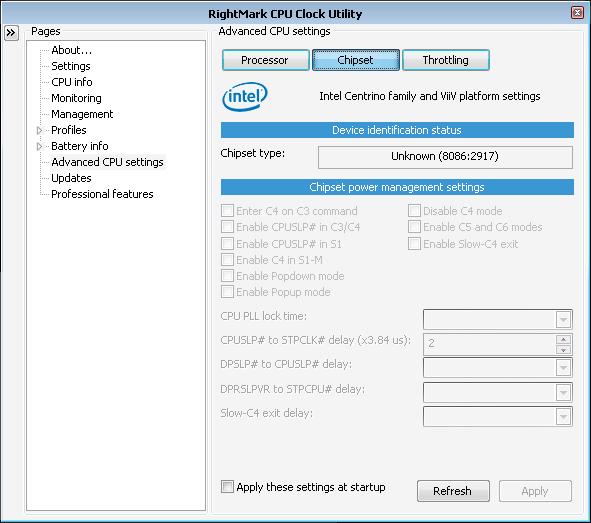The height and width of the screenshot is (523, 591).
Task: Open the CPU info page
Action: pyautogui.click(x=72, y=82)
